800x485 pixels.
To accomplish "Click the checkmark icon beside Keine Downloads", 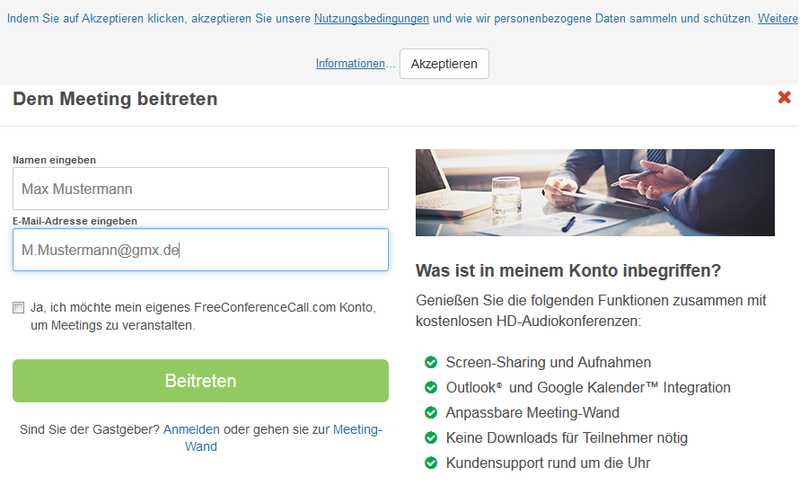I will point(431,438).
